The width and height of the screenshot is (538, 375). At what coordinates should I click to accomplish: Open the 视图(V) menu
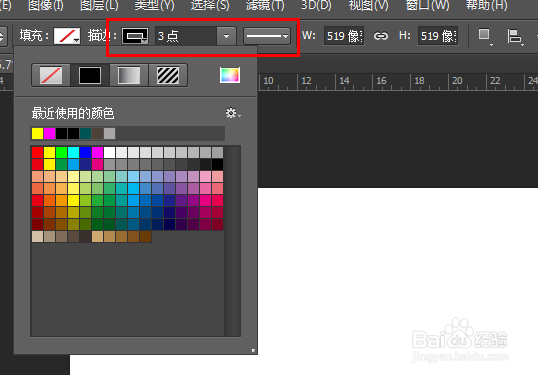[369, 5]
